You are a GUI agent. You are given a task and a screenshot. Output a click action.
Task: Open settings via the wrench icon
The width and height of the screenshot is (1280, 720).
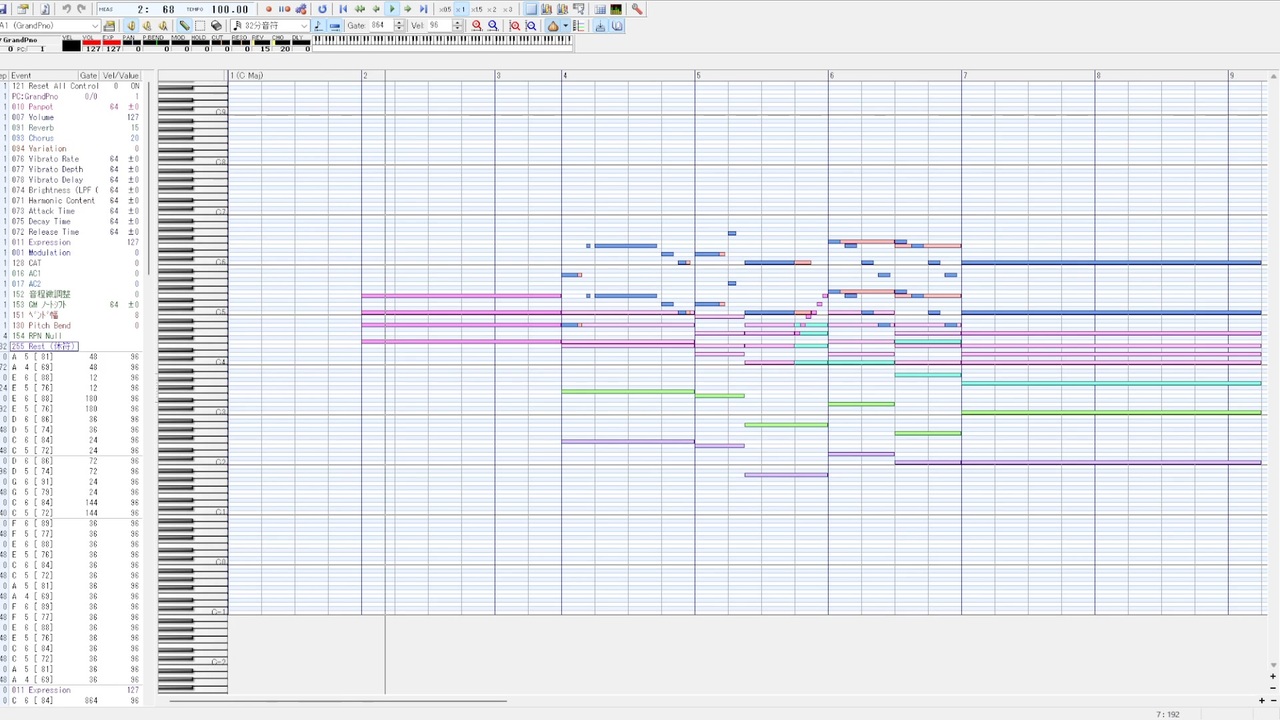click(x=637, y=9)
